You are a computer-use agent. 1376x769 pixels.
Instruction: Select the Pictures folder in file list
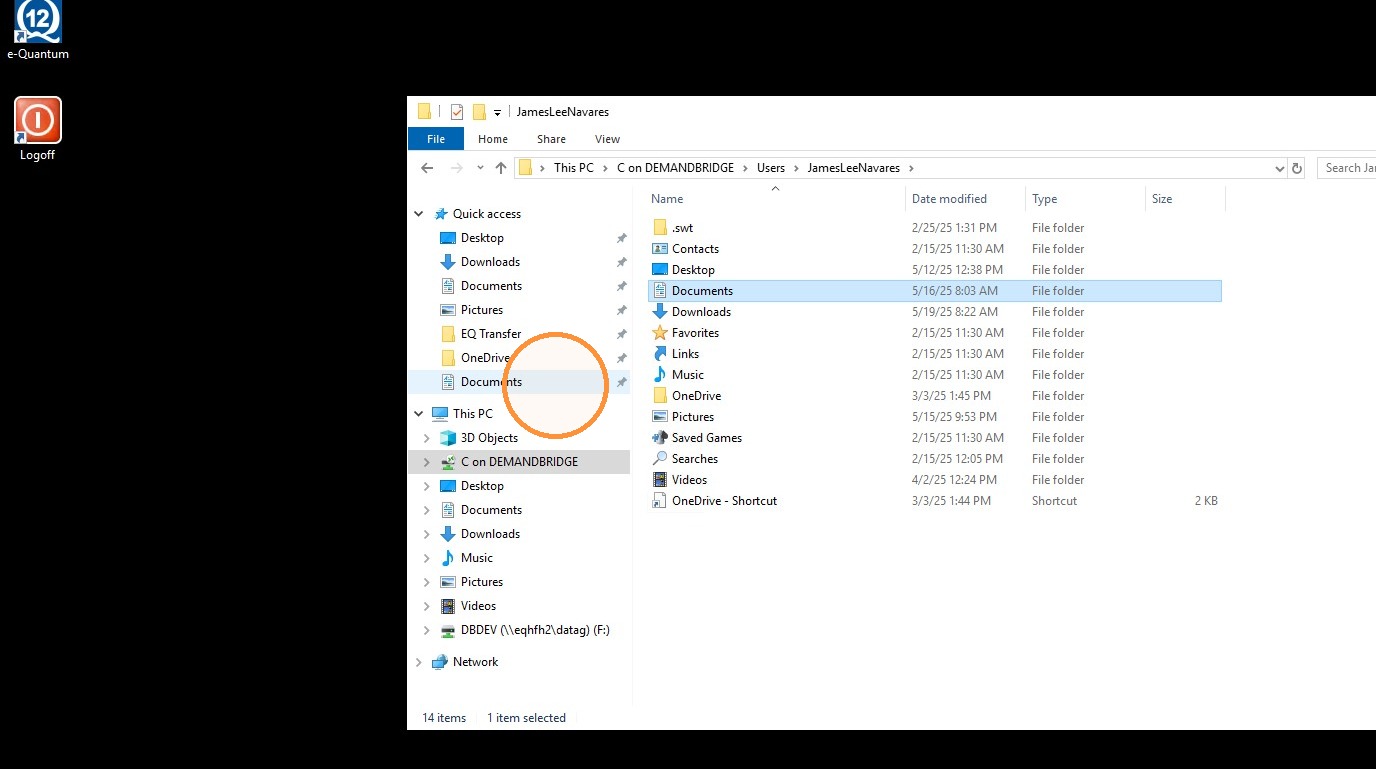693,417
